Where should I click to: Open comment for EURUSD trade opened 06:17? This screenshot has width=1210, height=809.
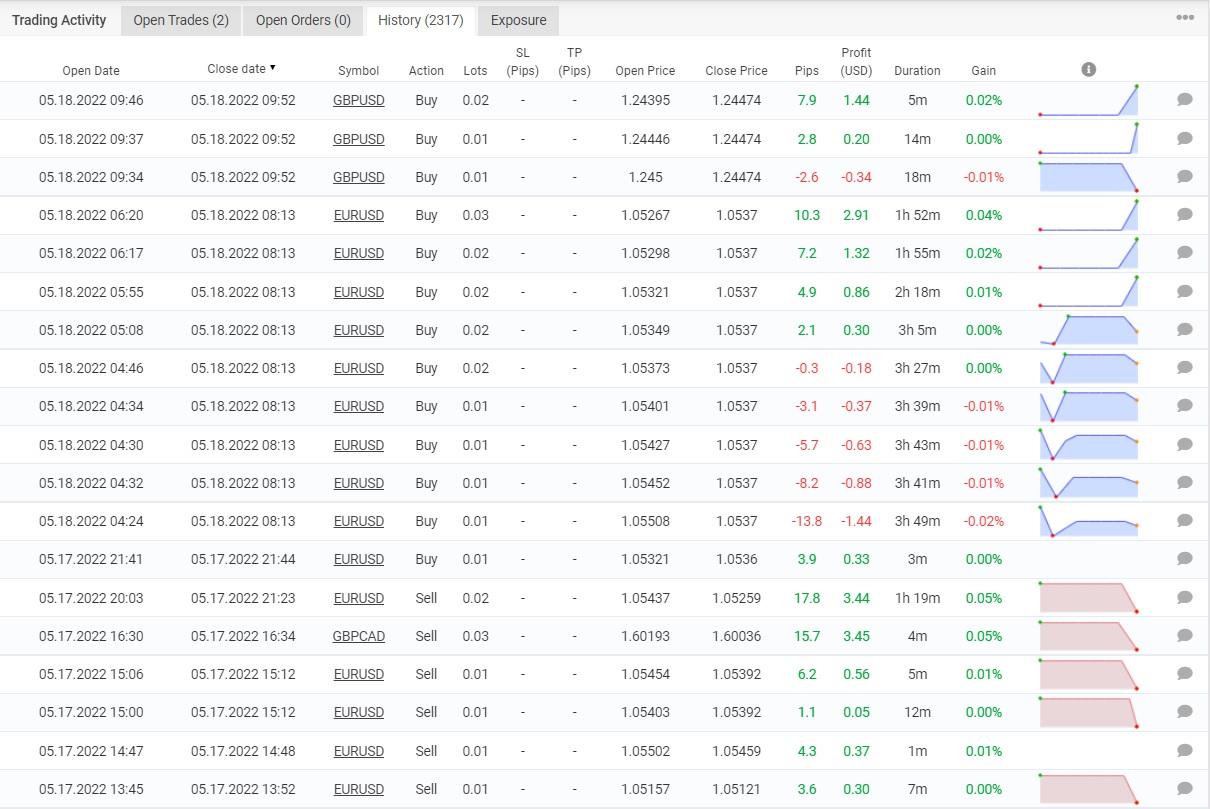pos(1185,252)
